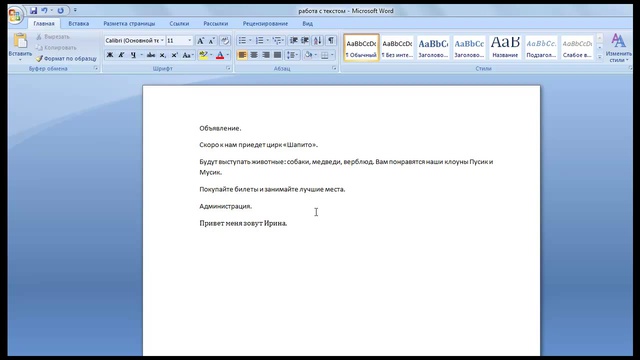This screenshot has height=360, width=640.
Task: Open the Разметка страницы tab
Action: [x=129, y=24]
